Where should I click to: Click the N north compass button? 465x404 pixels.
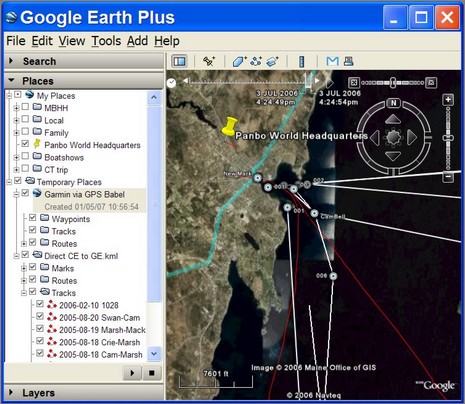(x=394, y=103)
